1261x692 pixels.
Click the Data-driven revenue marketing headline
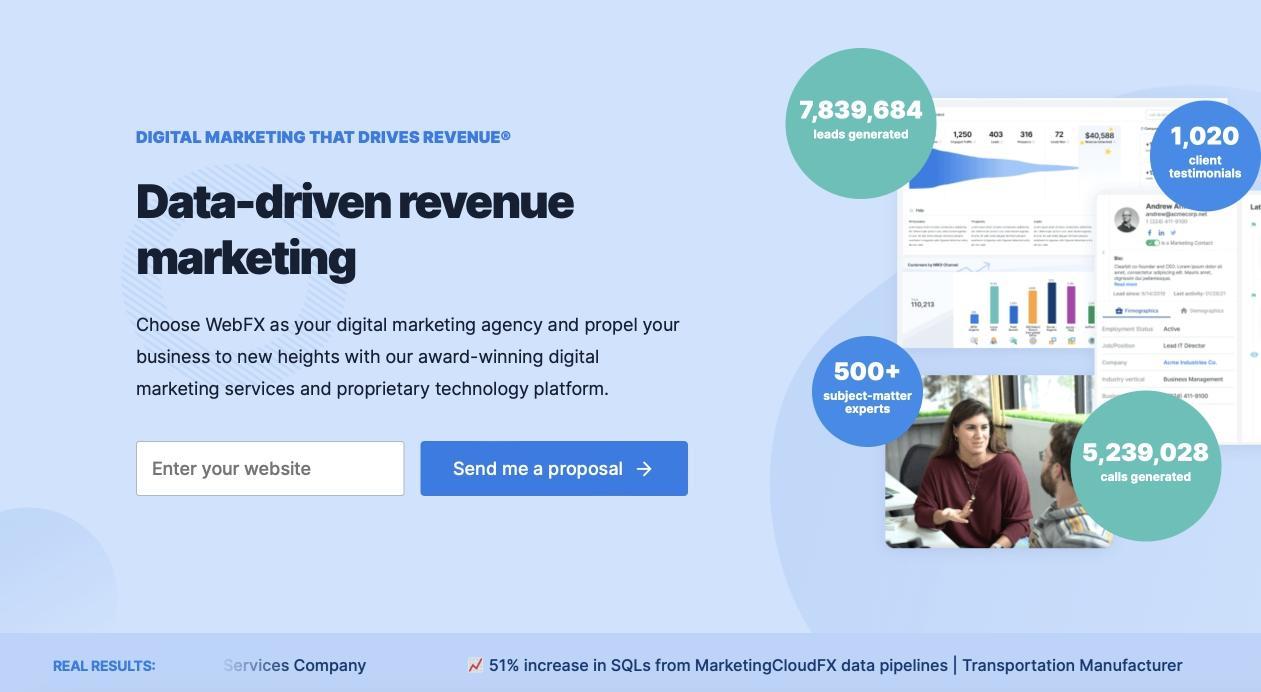point(355,230)
